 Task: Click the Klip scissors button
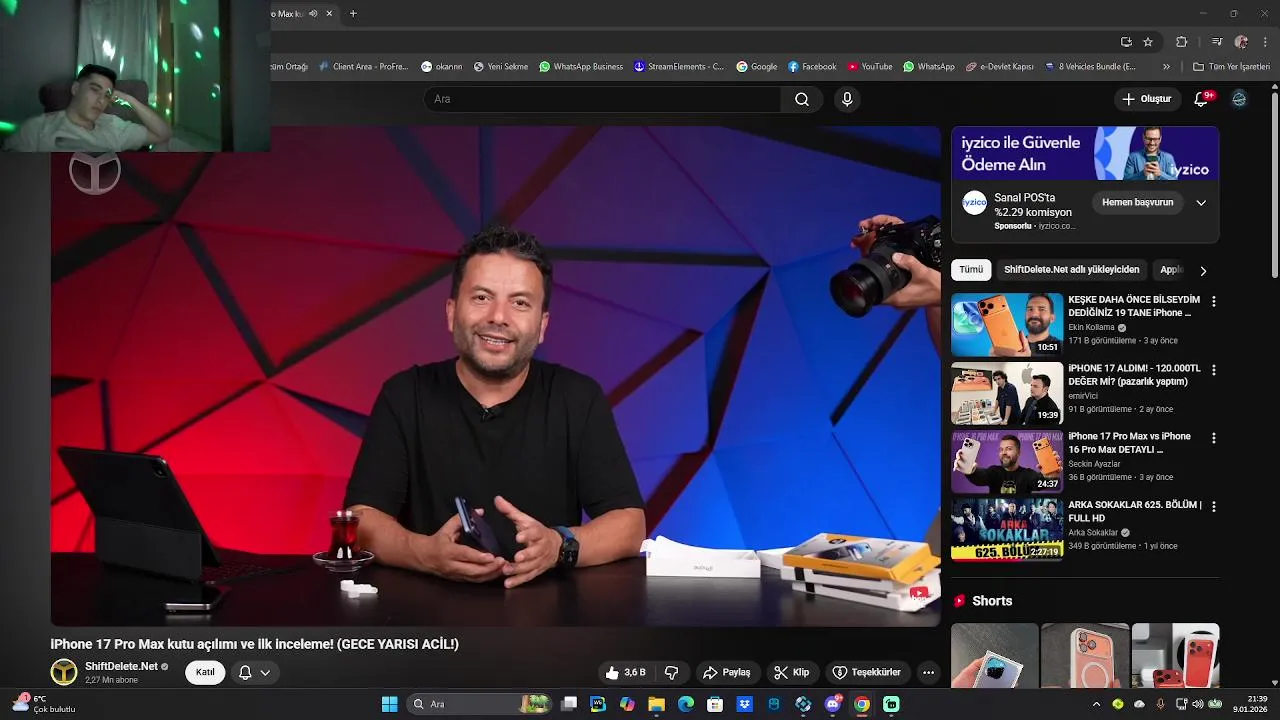(x=792, y=672)
